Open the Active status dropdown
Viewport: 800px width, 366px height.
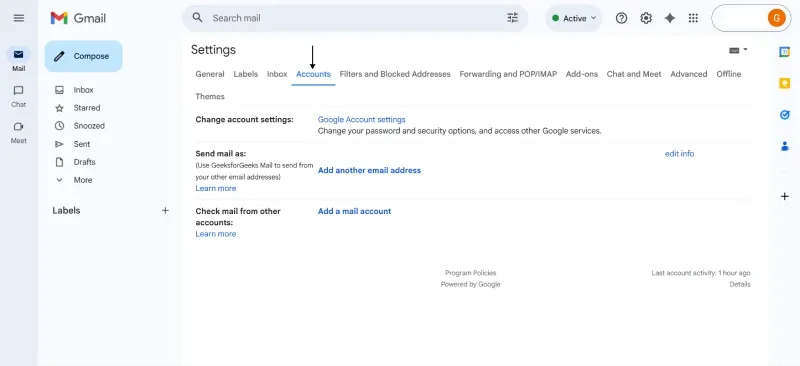click(573, 18)
